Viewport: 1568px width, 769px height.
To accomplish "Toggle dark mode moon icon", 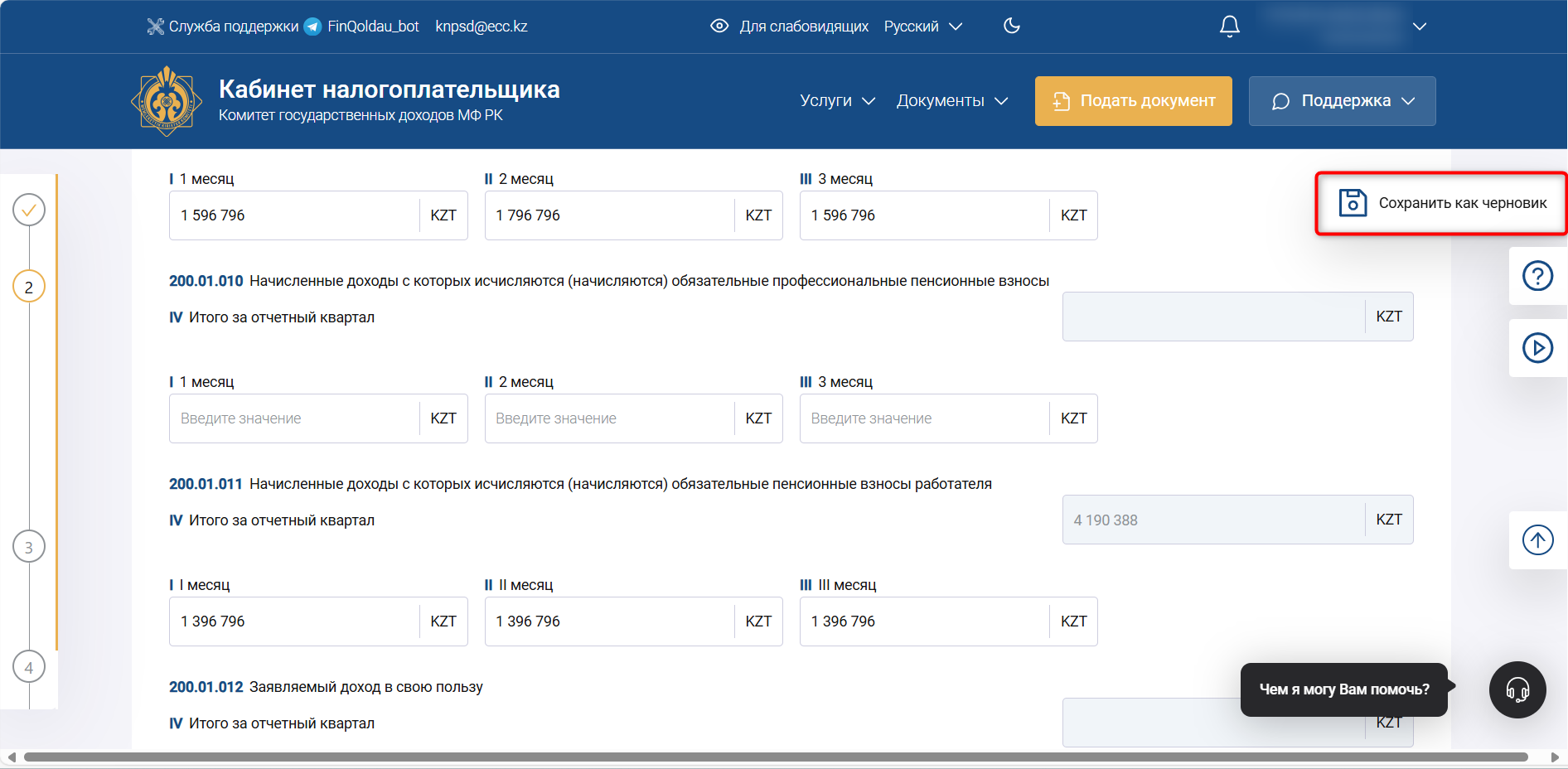I will click(1011, 27).
